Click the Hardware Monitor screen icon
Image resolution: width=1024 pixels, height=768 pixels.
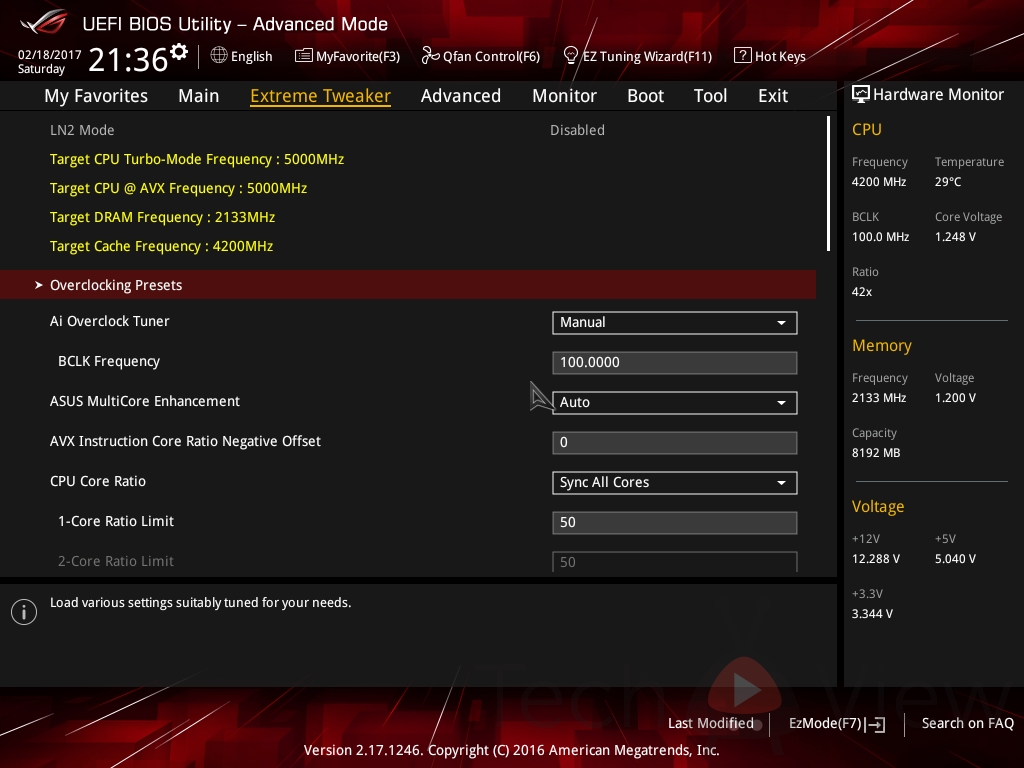[861, 95]
